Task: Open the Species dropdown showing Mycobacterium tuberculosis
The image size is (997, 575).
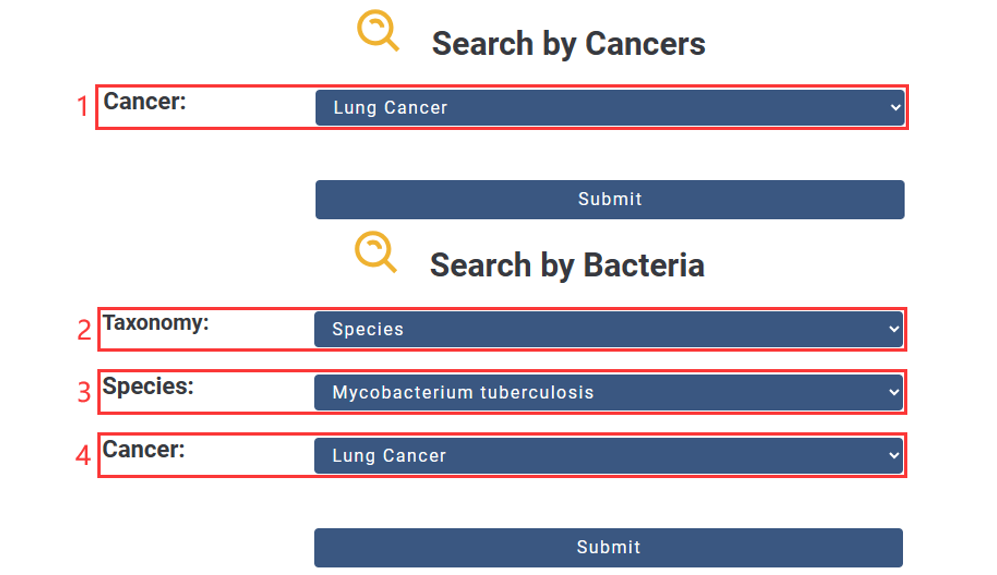Action: [608, 392]
